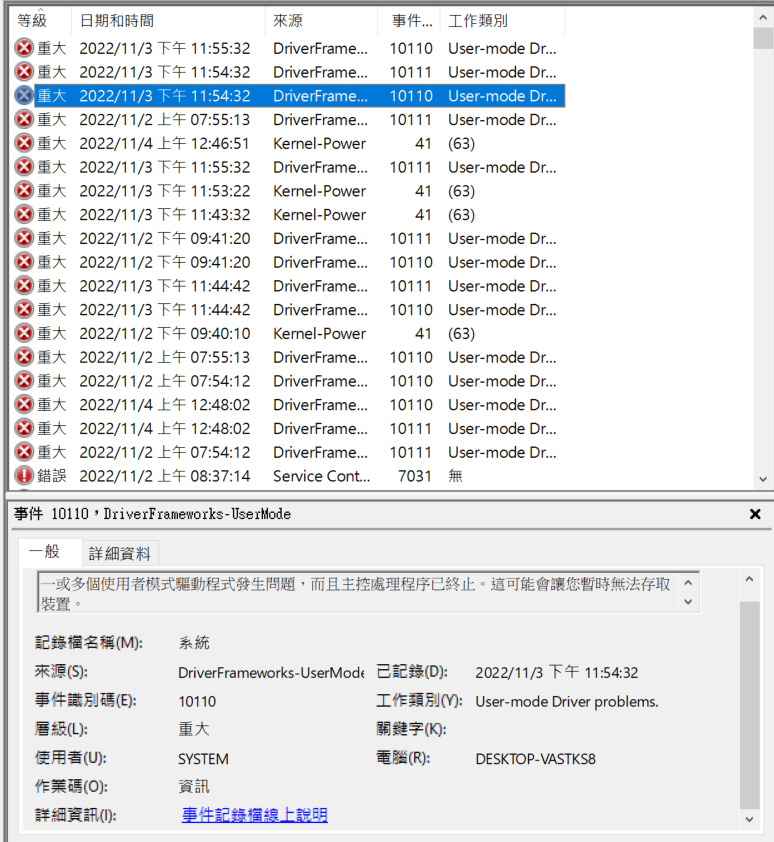Sort by the 等級 column header
This screenshot has width=774, height=842.
[x=40, y=20]
